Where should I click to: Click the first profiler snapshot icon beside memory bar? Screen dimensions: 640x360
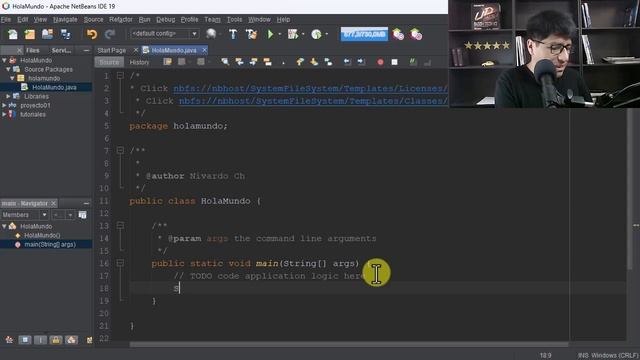(398, 34)
